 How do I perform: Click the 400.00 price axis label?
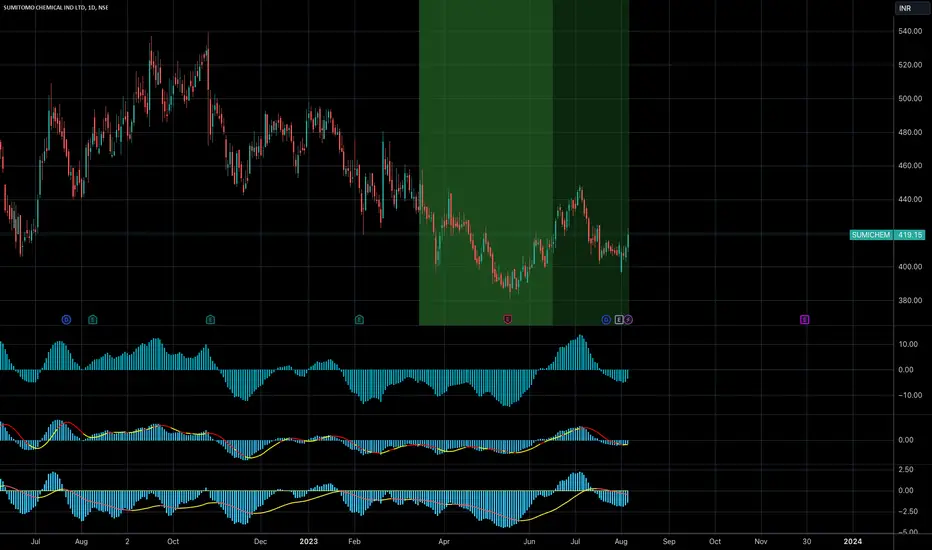pyautogui.click(x=910, y=267)
